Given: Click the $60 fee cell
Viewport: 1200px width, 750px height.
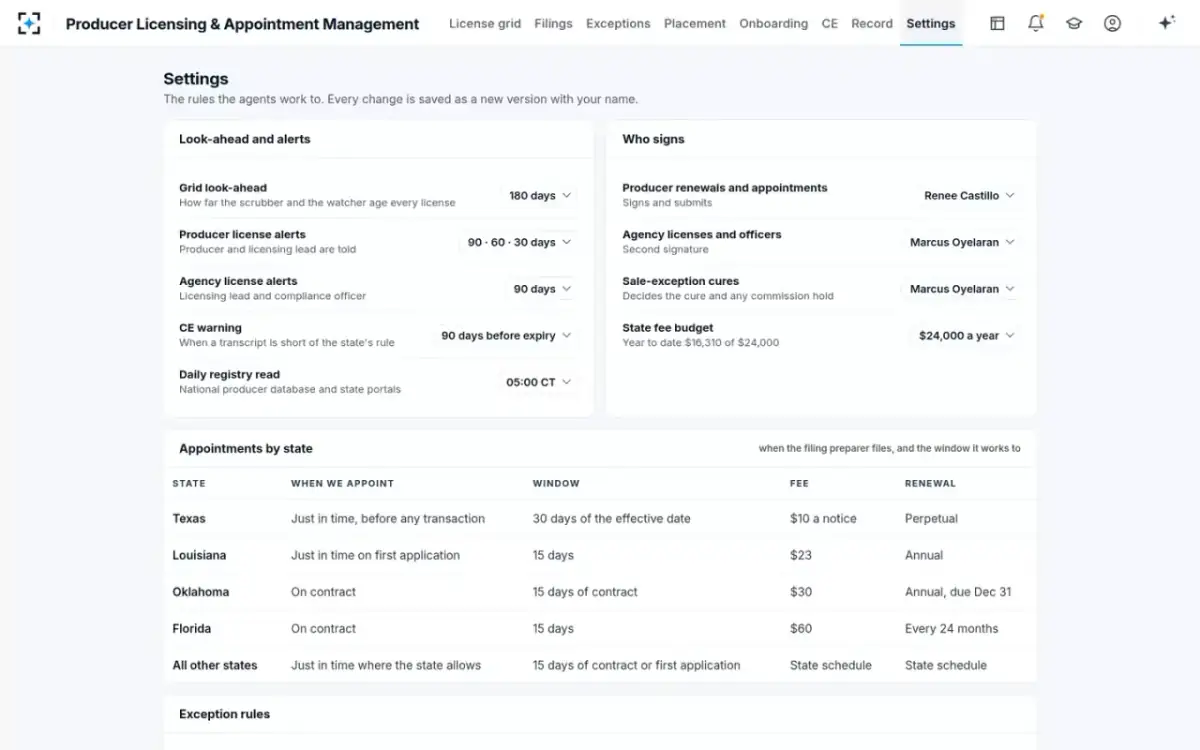Looking at the screenshot, I should point(801,629).
